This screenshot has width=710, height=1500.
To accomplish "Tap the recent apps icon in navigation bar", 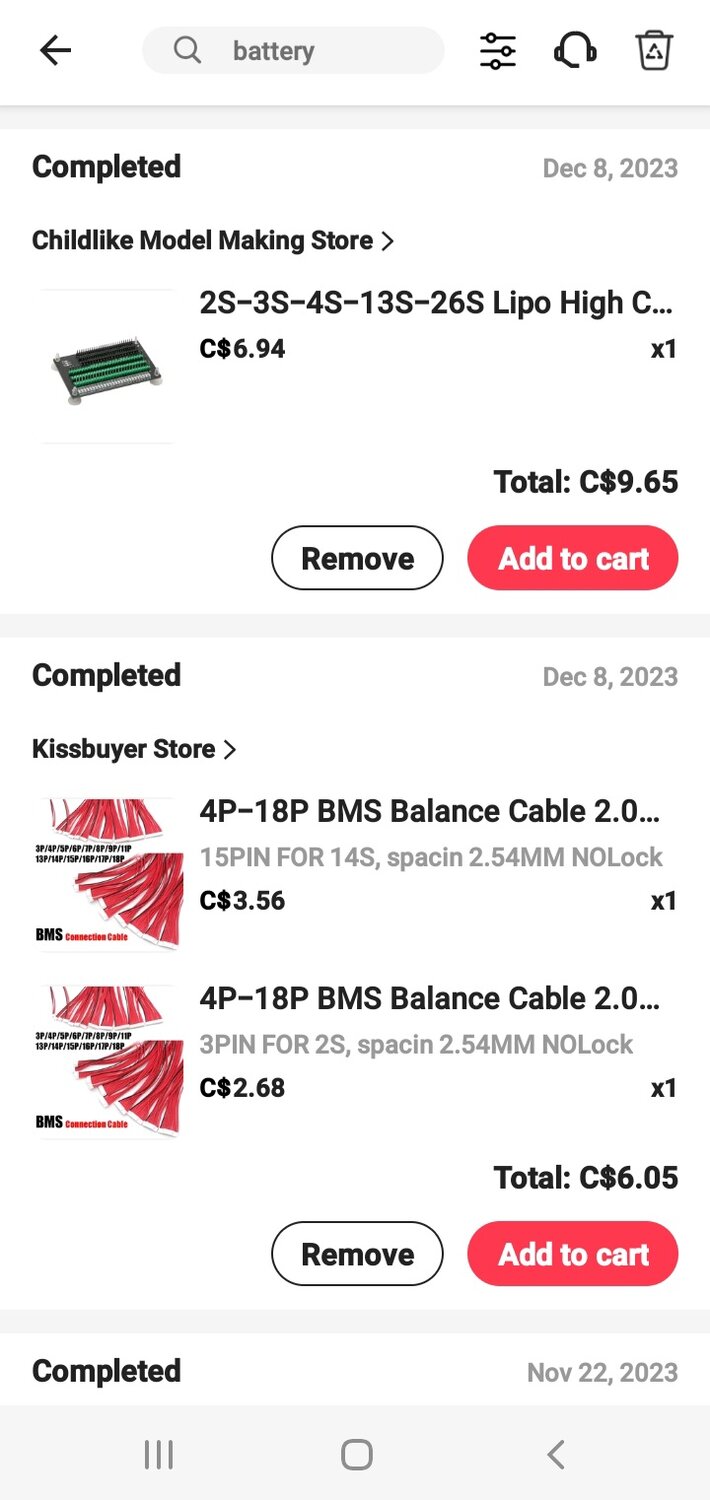I will [158, 1455].
